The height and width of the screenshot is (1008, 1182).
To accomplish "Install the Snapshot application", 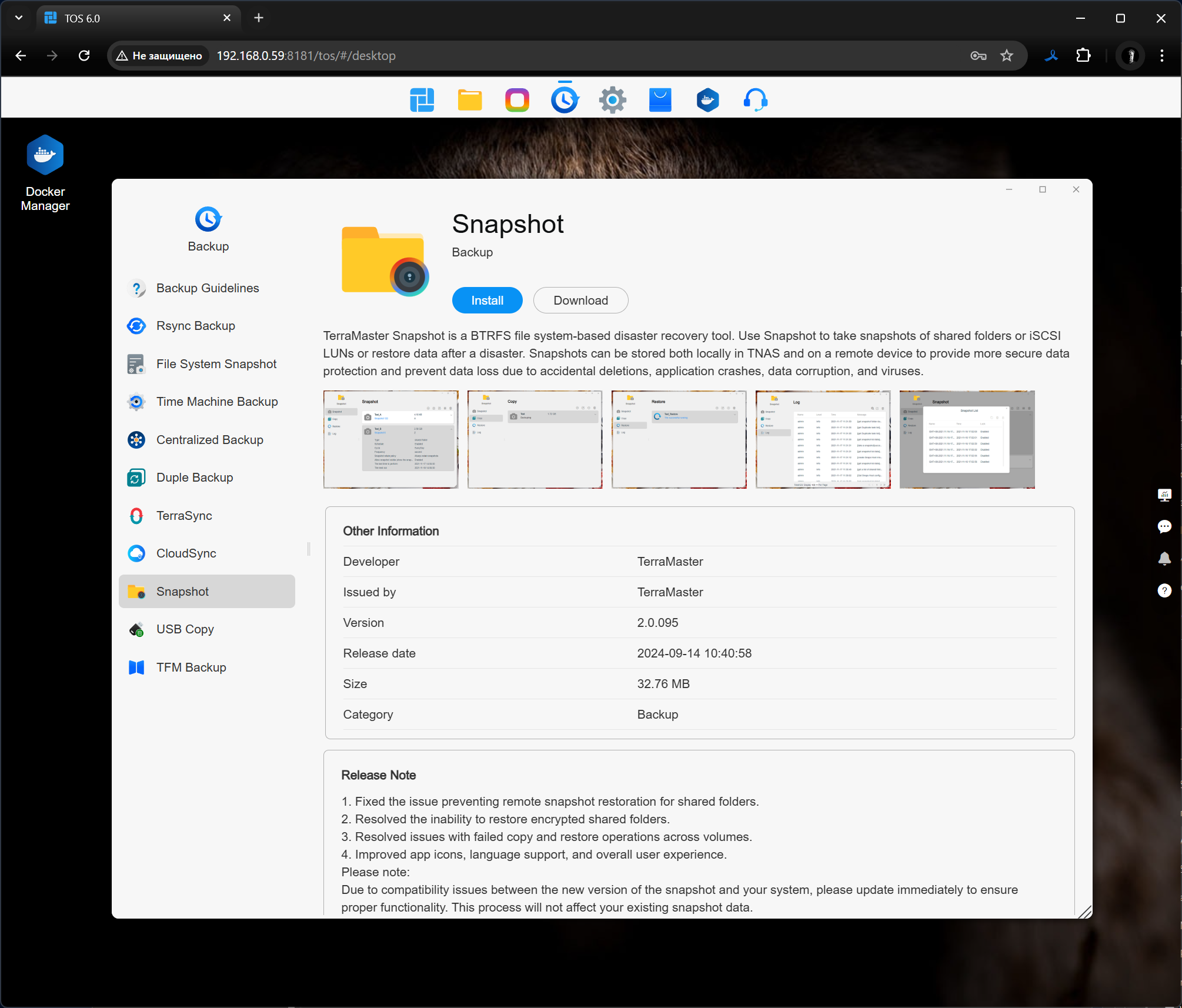I will (487, 301).
